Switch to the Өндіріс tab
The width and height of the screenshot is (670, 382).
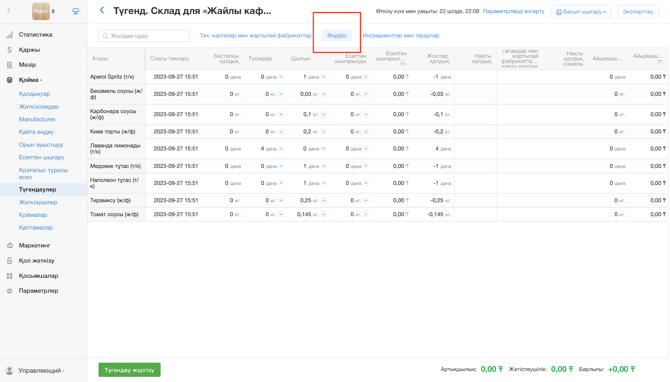pyautogui.click(x=337, y=35)
